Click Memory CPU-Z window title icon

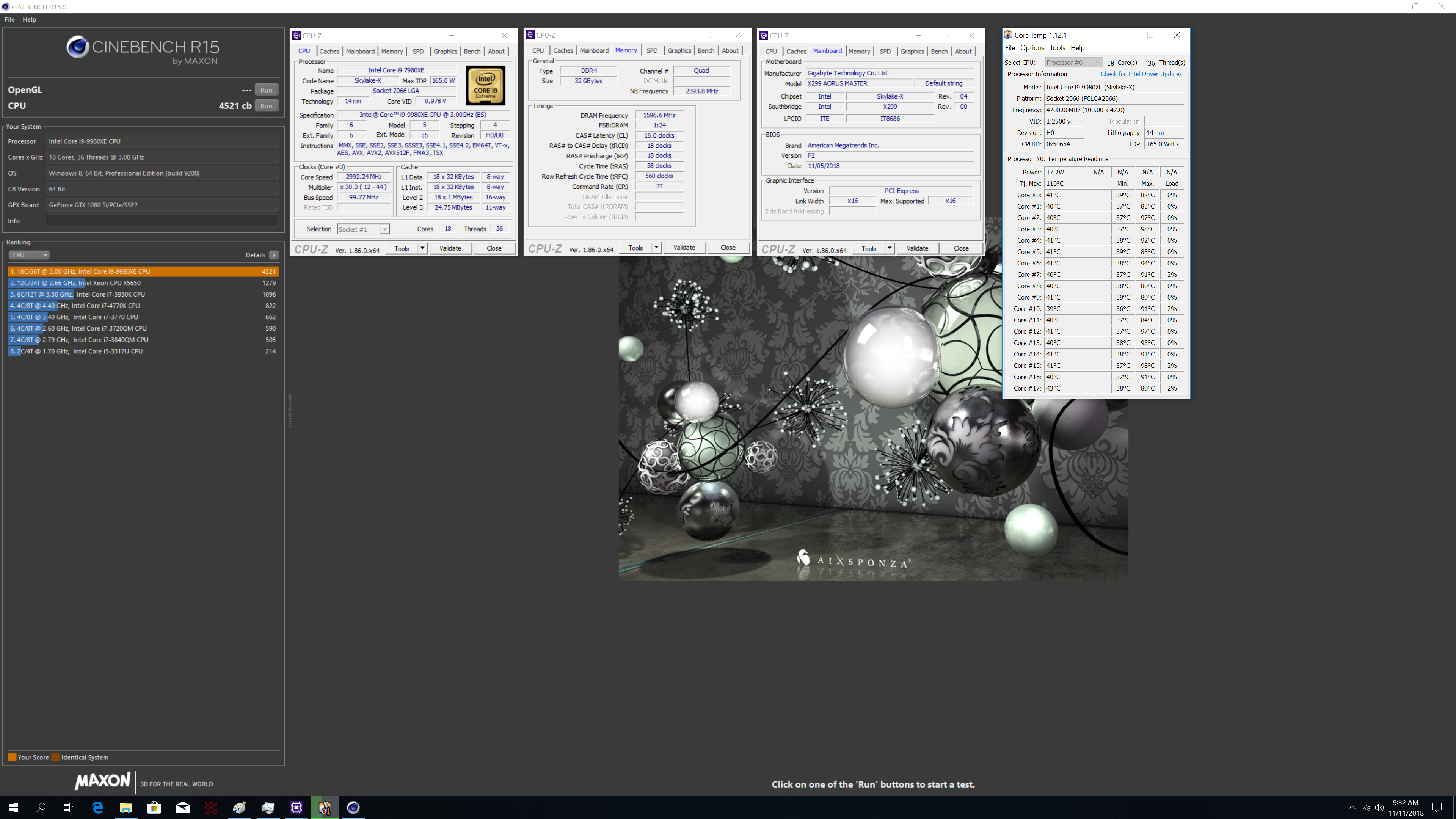click(530, 35)
